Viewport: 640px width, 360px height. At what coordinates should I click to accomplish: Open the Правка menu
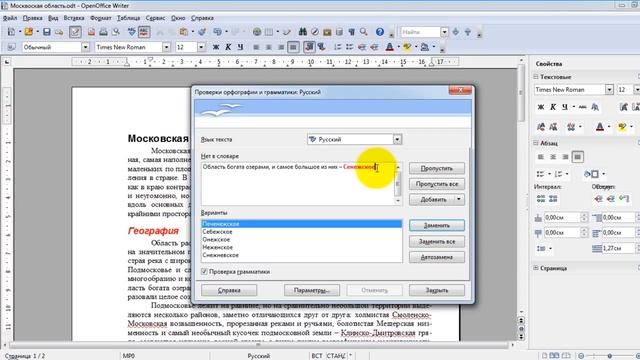coord(32,18)
